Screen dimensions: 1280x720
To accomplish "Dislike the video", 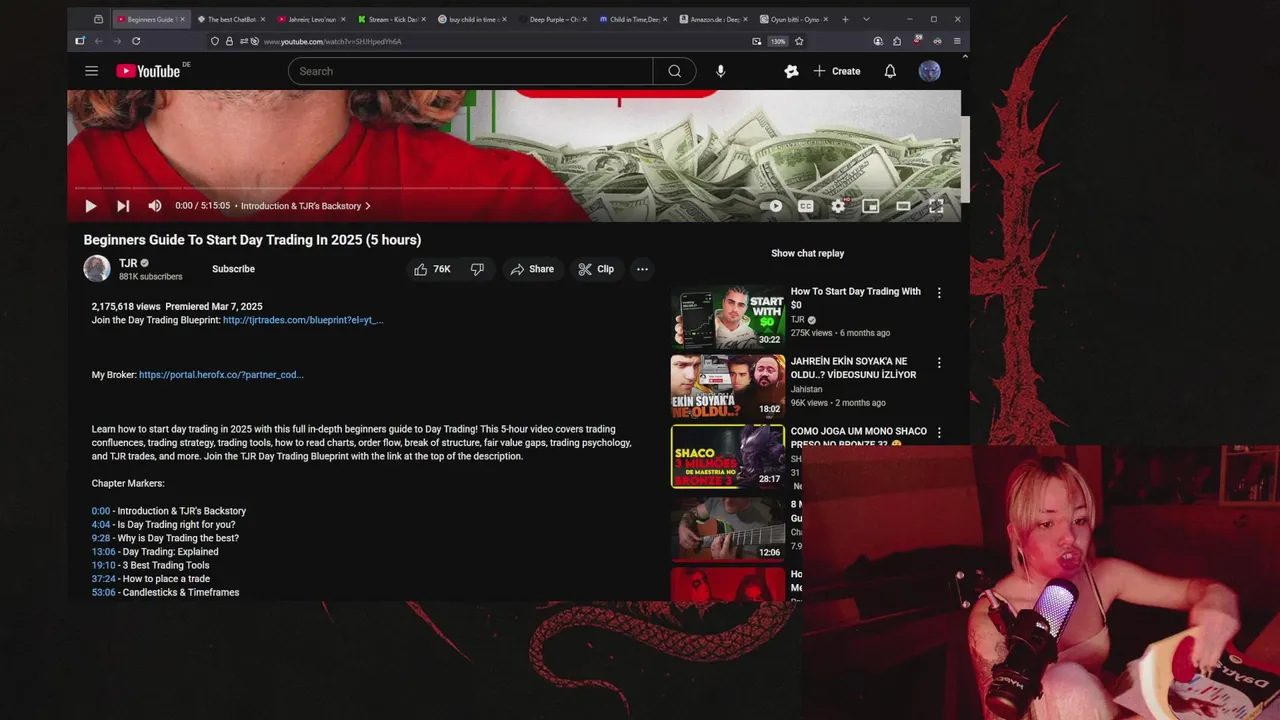I will point(478,269).
